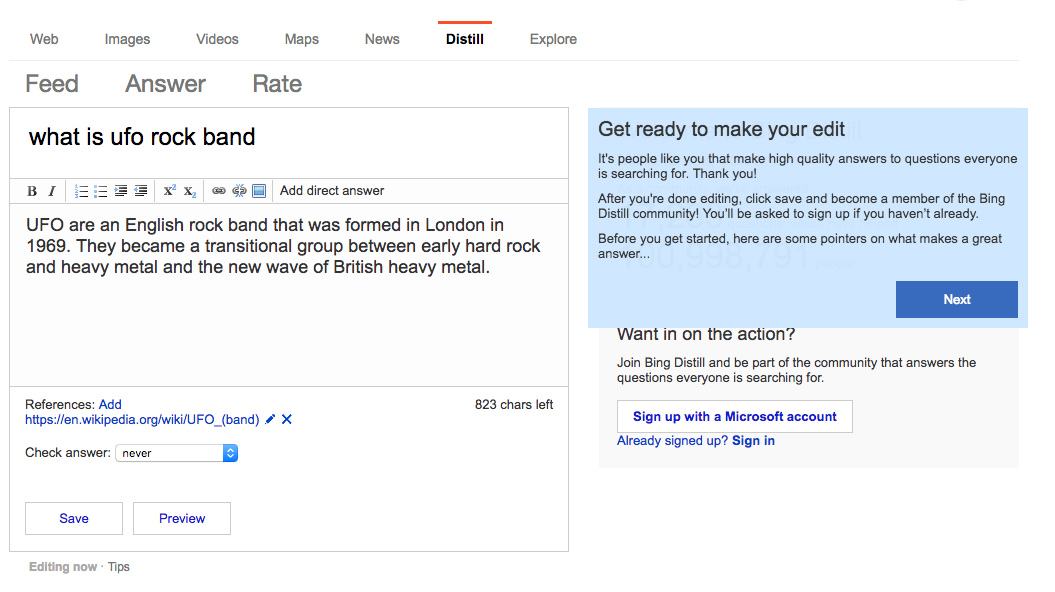Screen dimensions: 1055x592
Task: Toggle bold formatting in the editor
Action: point(32,191)
